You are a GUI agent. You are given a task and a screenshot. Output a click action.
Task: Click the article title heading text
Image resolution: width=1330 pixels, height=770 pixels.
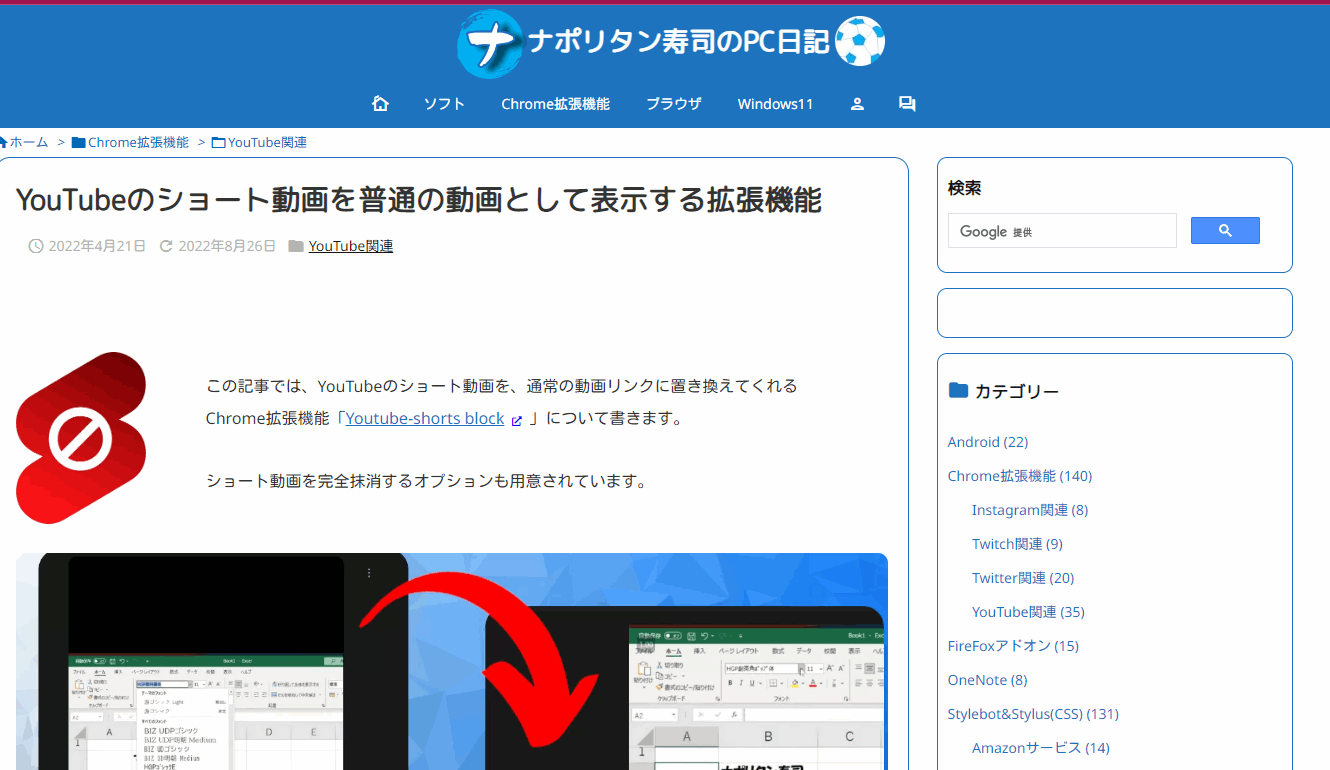point(419,200)
